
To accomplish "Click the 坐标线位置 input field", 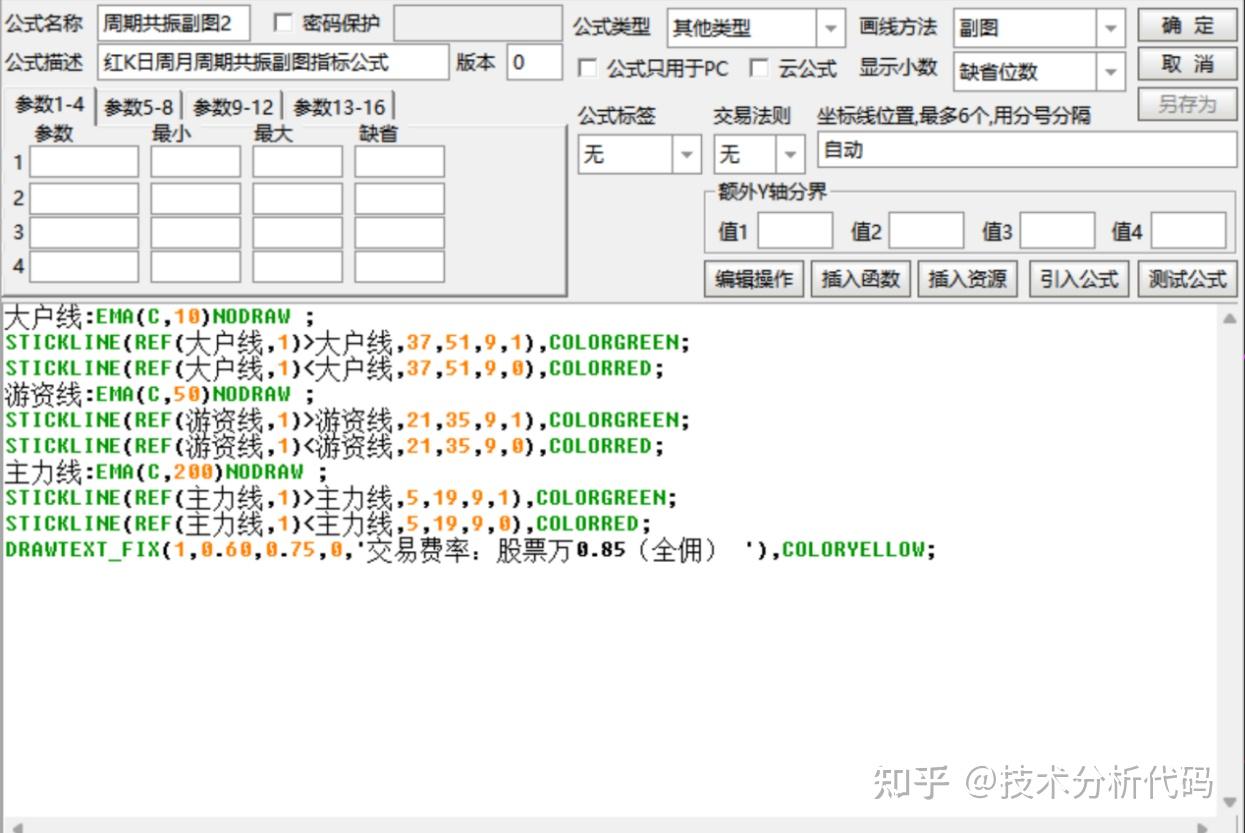I will [1027, 150].
